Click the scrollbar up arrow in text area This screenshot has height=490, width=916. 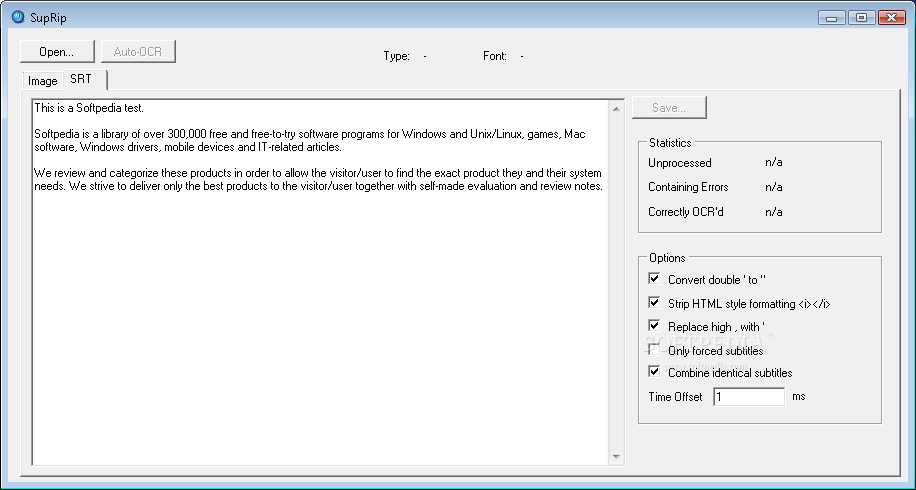point(616,109)
